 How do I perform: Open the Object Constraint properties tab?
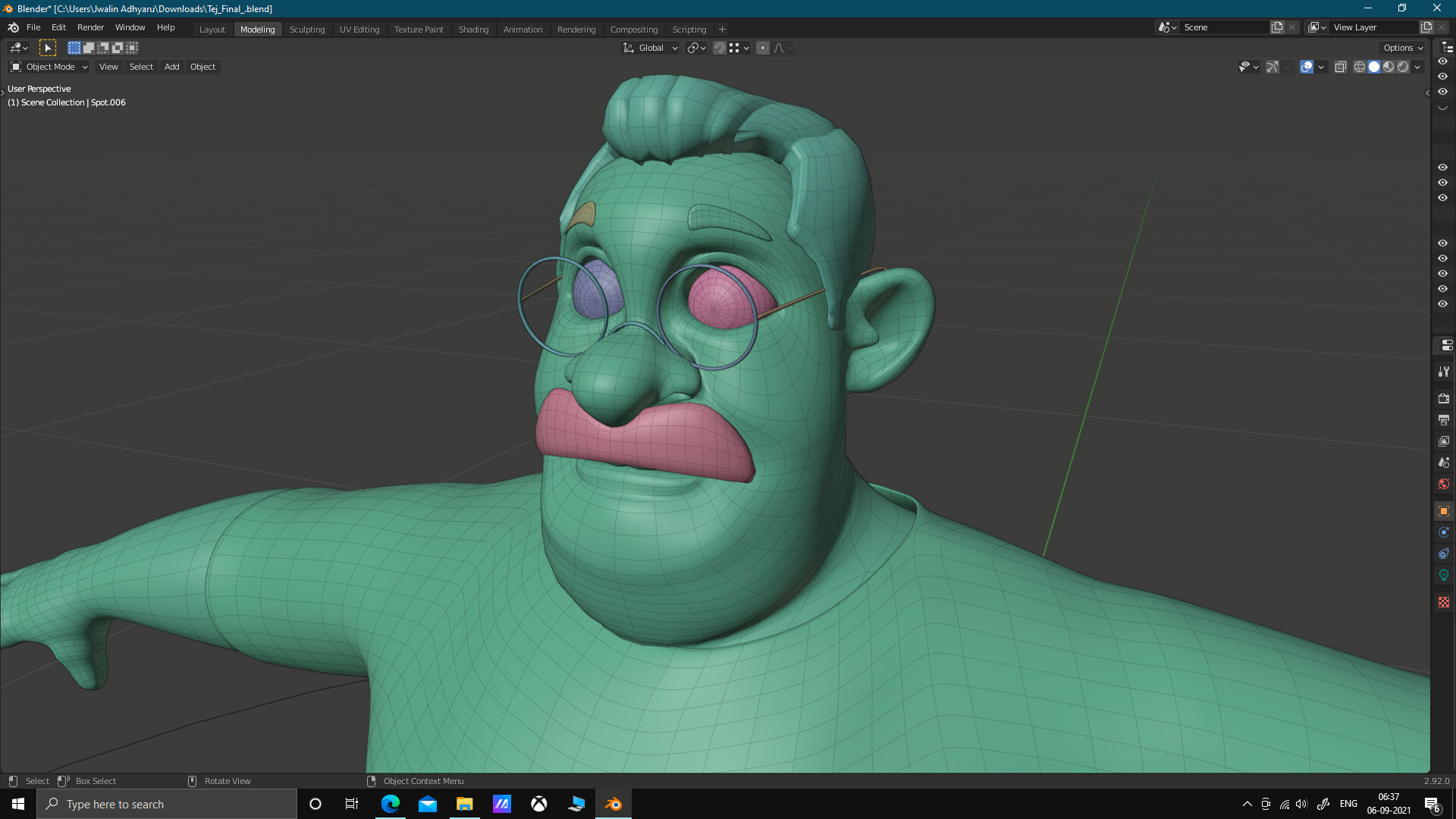1444,554
